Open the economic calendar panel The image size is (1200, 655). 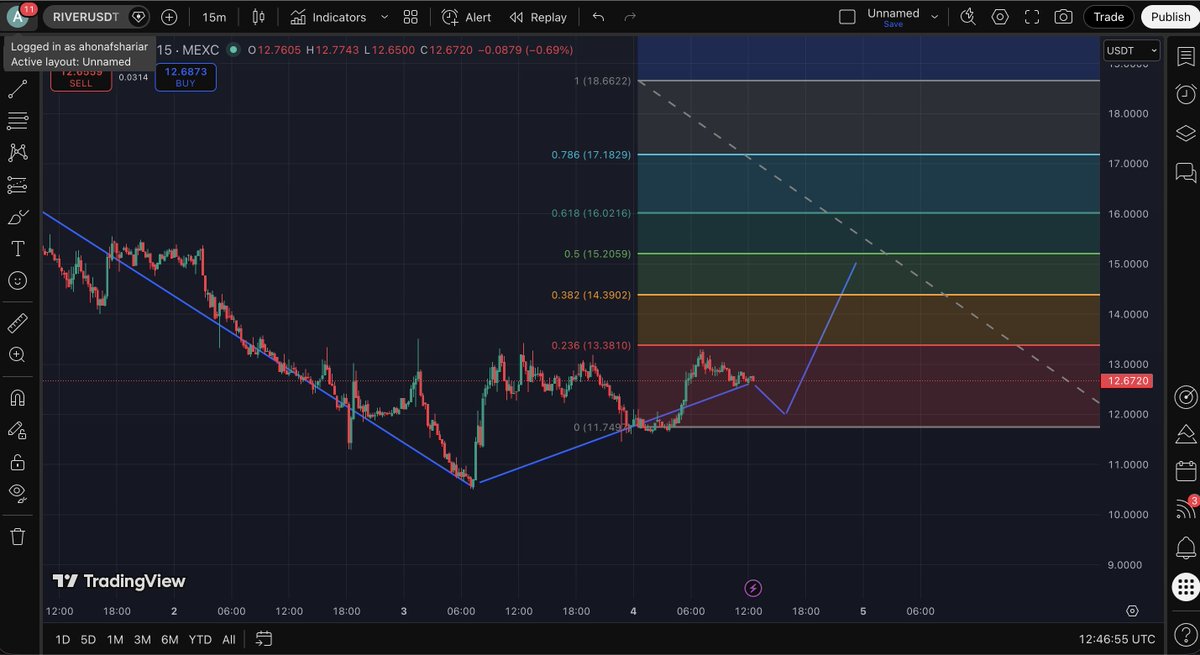(x=1186, y=471)
